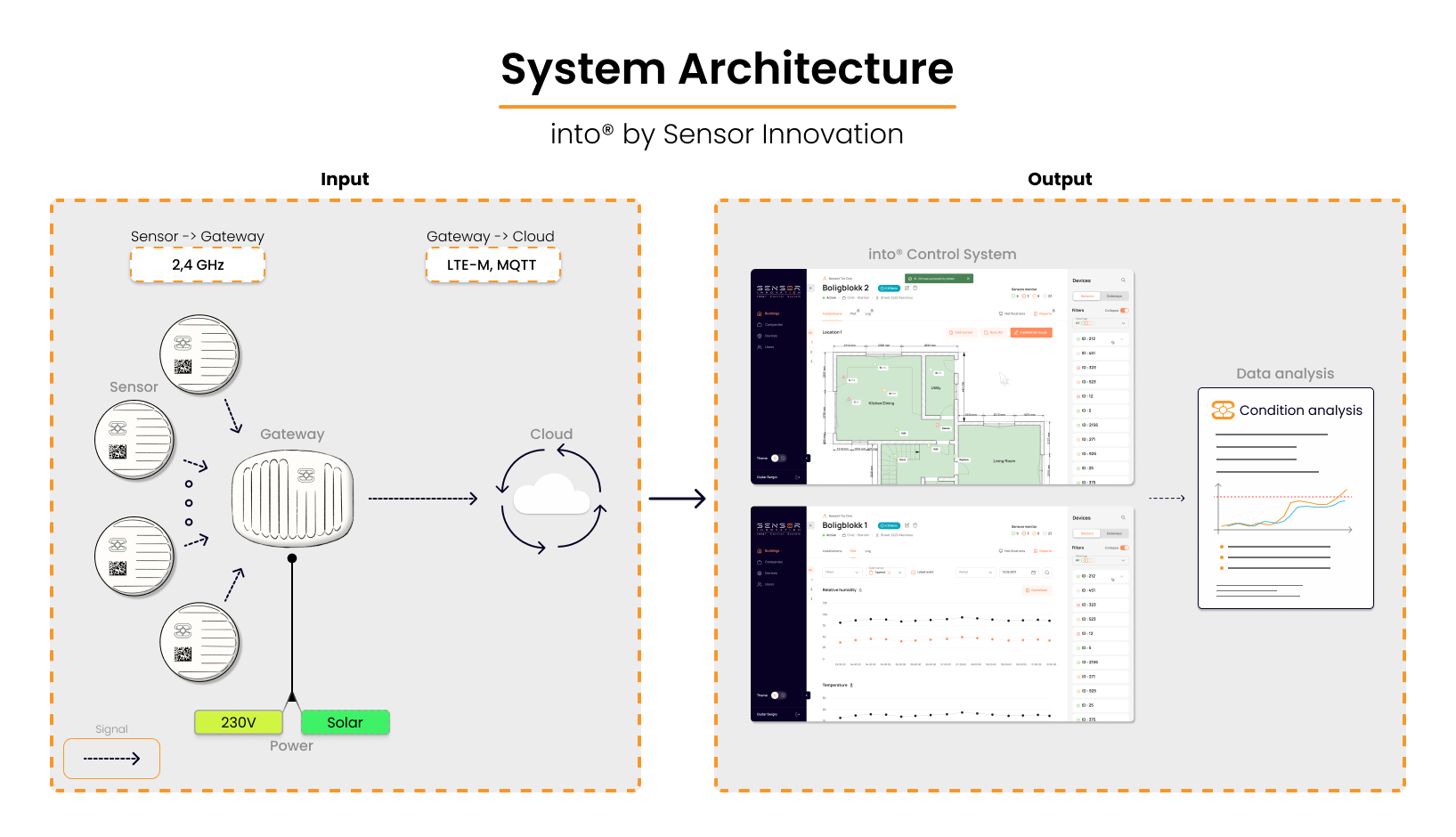The height and width of the screenshot is (837, 1456).
Task: Select device ID : 2156 in Boligblokk 2 list
Action: click(x=1101, y=425)
